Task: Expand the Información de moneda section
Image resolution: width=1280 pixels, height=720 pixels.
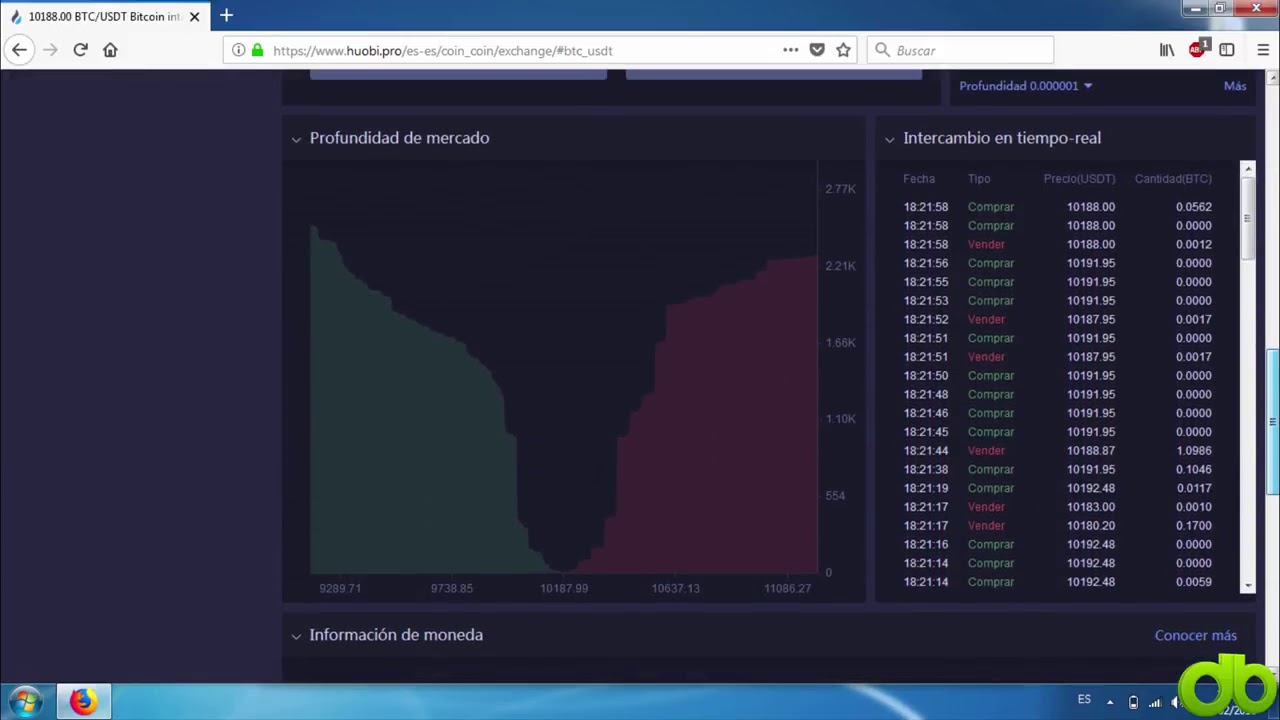Action: [x=296, y=636]
